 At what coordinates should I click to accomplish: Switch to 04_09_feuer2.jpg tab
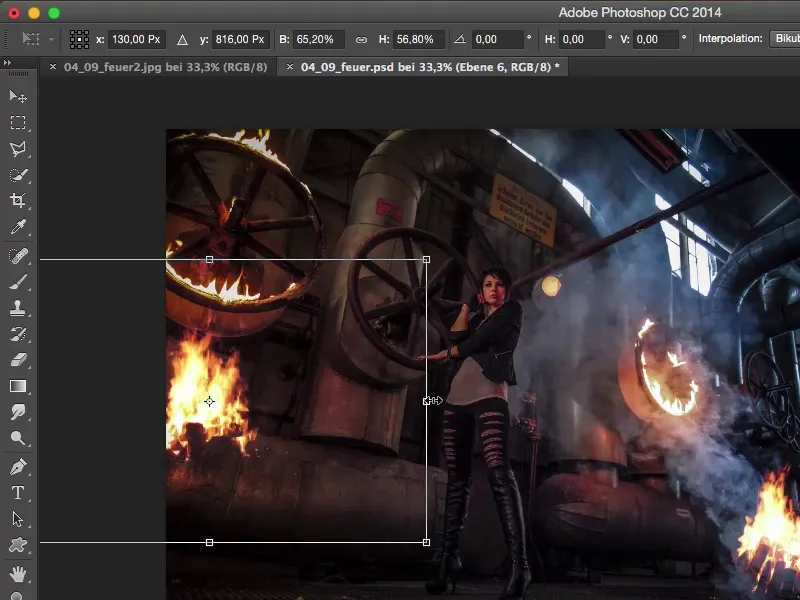[x=165, y=67]
